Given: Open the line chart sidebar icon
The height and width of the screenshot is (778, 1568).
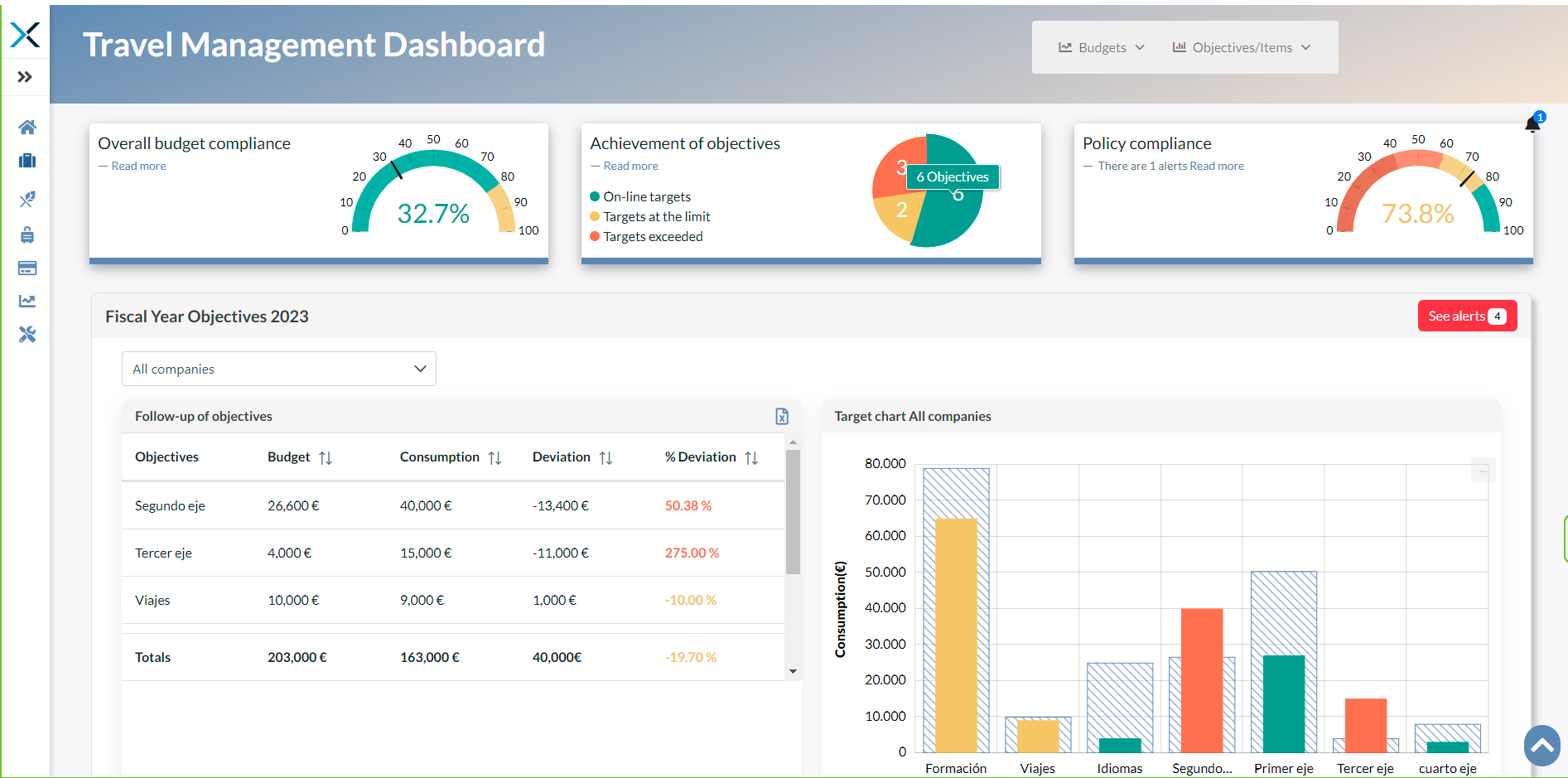Looking at the screenshot, I should click(27, 302).
